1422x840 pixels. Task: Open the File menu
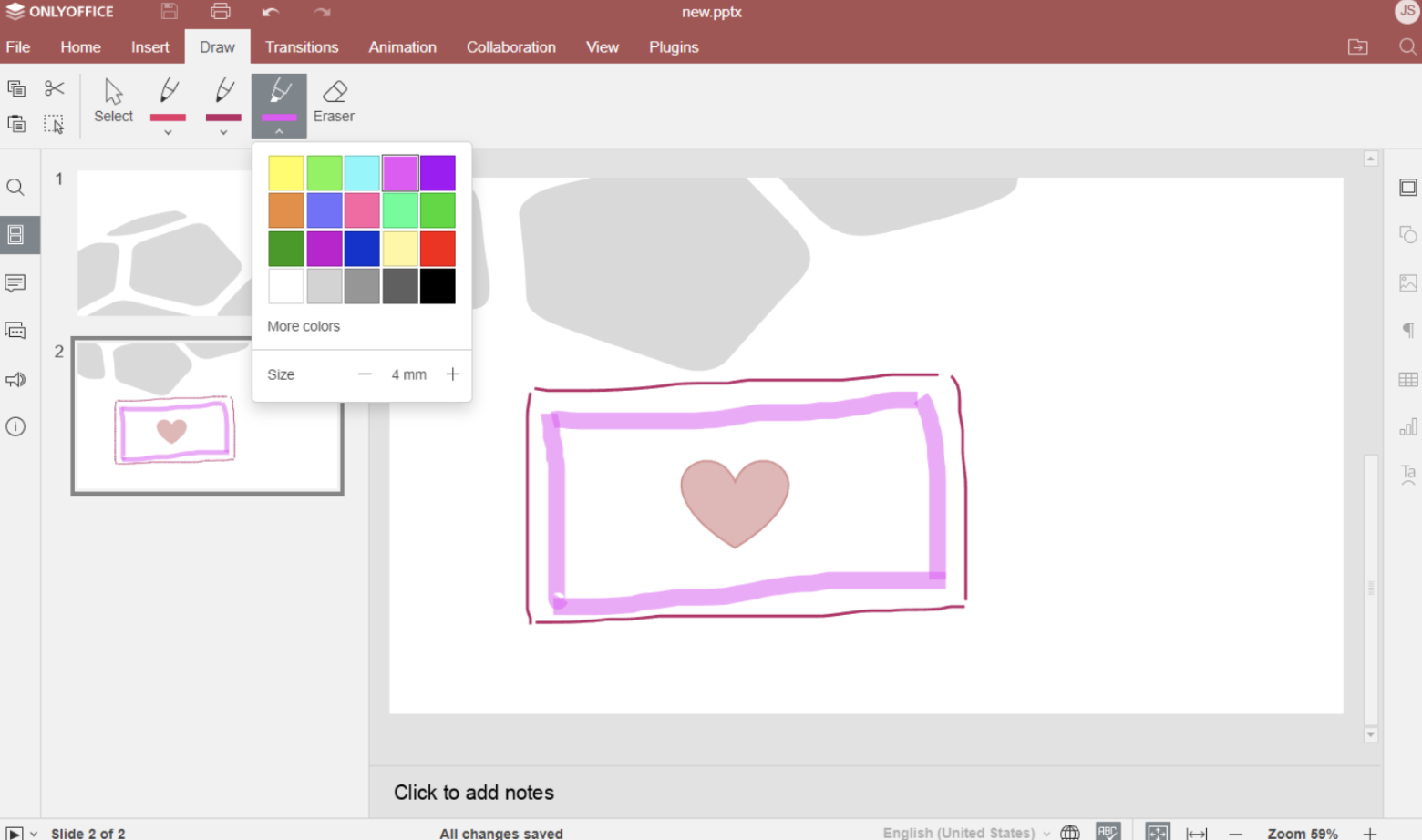coord(18,47)
